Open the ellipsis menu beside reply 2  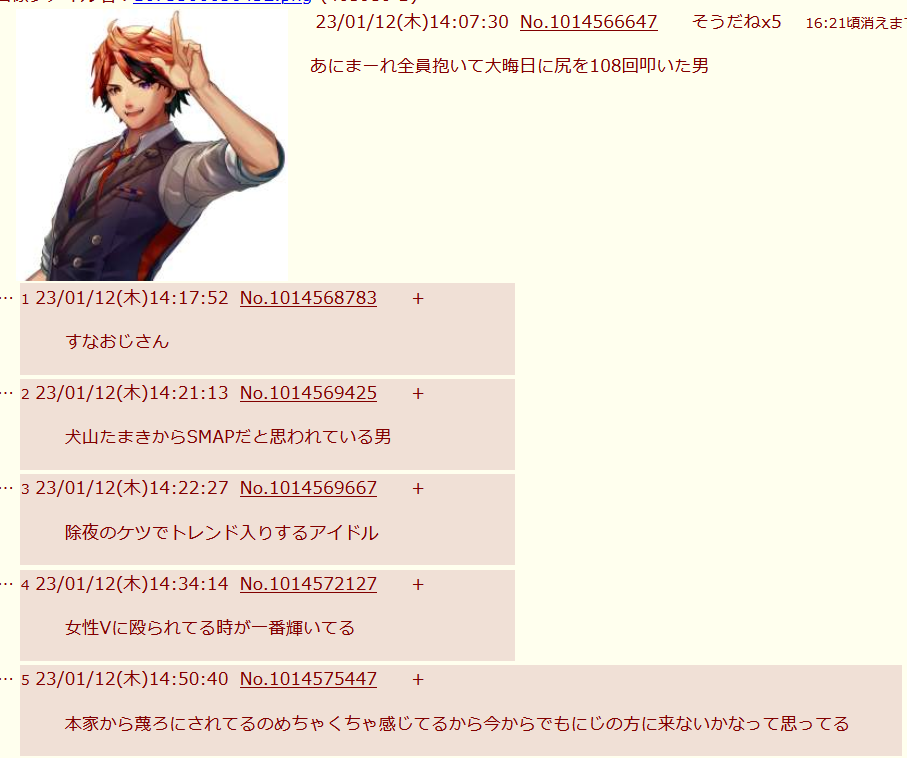pos(6,393)
